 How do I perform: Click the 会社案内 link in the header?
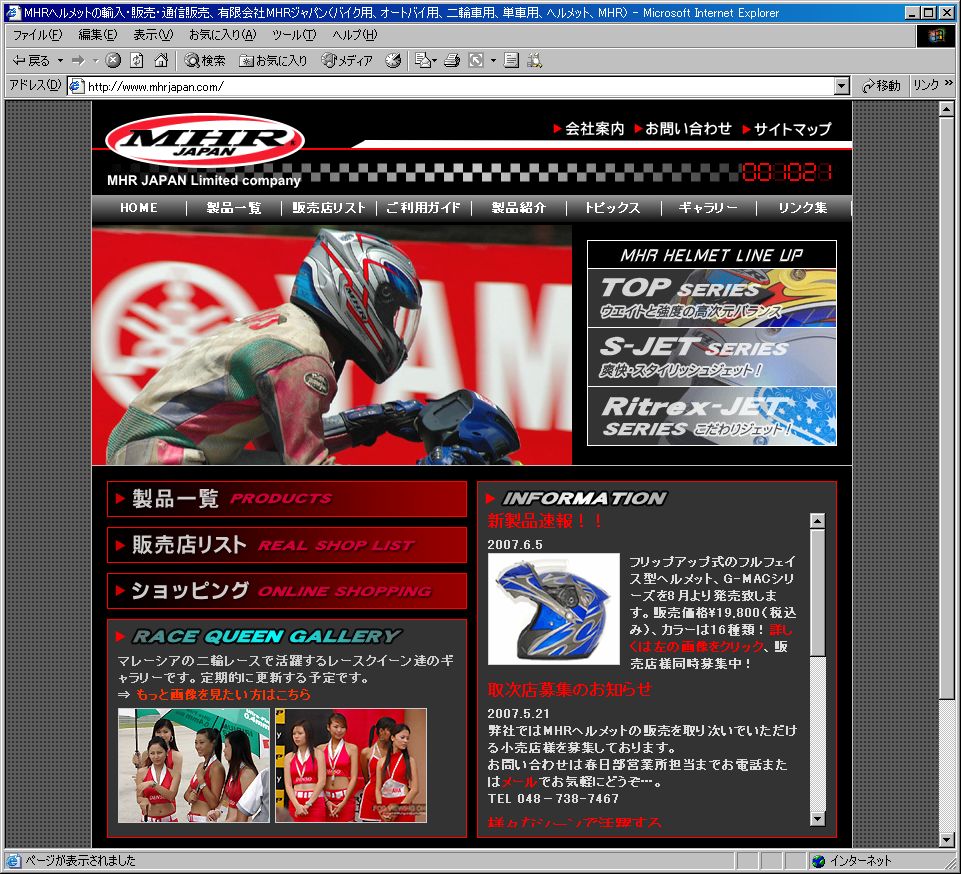pos(588,129)
